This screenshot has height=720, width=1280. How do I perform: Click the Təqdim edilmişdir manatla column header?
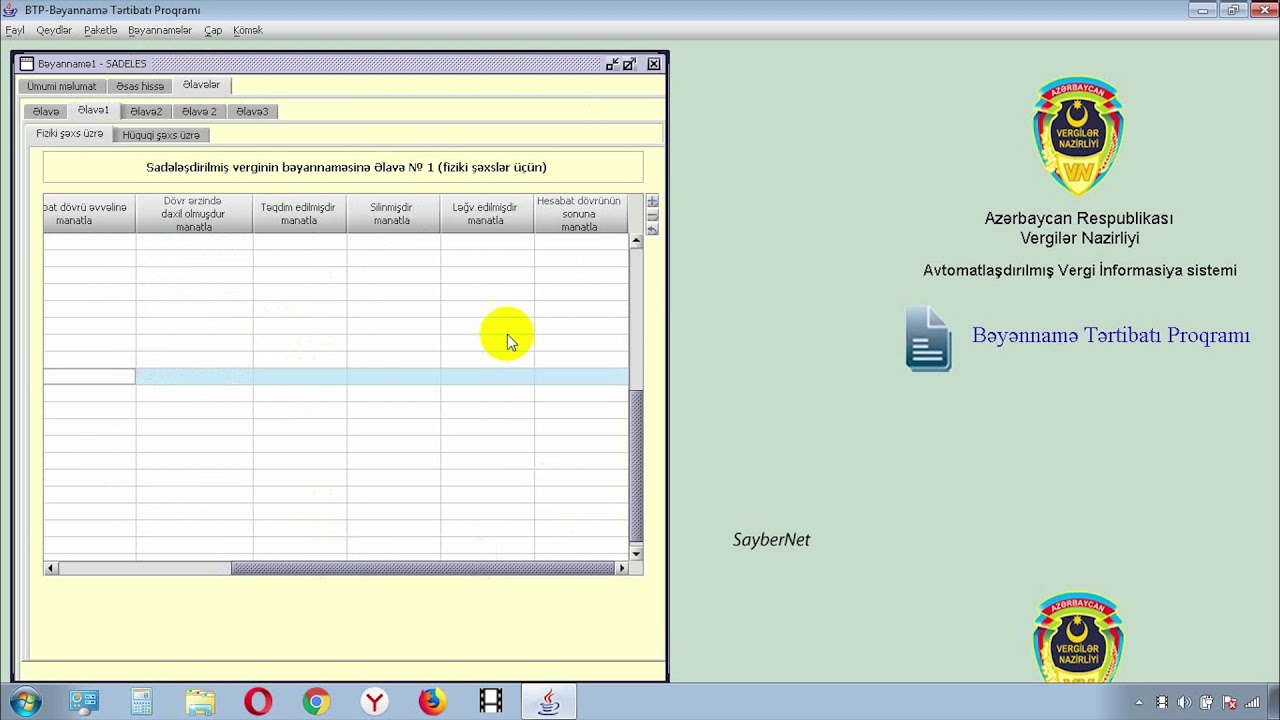coord(299,214)
